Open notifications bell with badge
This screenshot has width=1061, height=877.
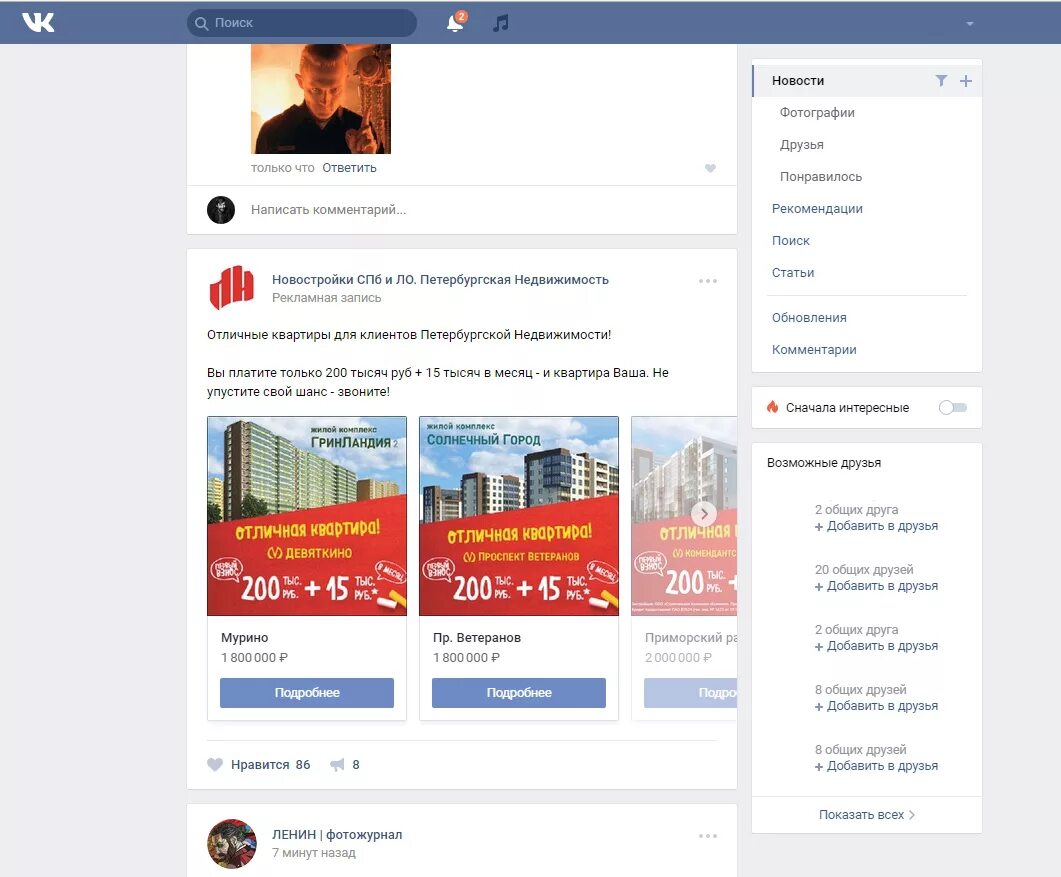[456, 22]
